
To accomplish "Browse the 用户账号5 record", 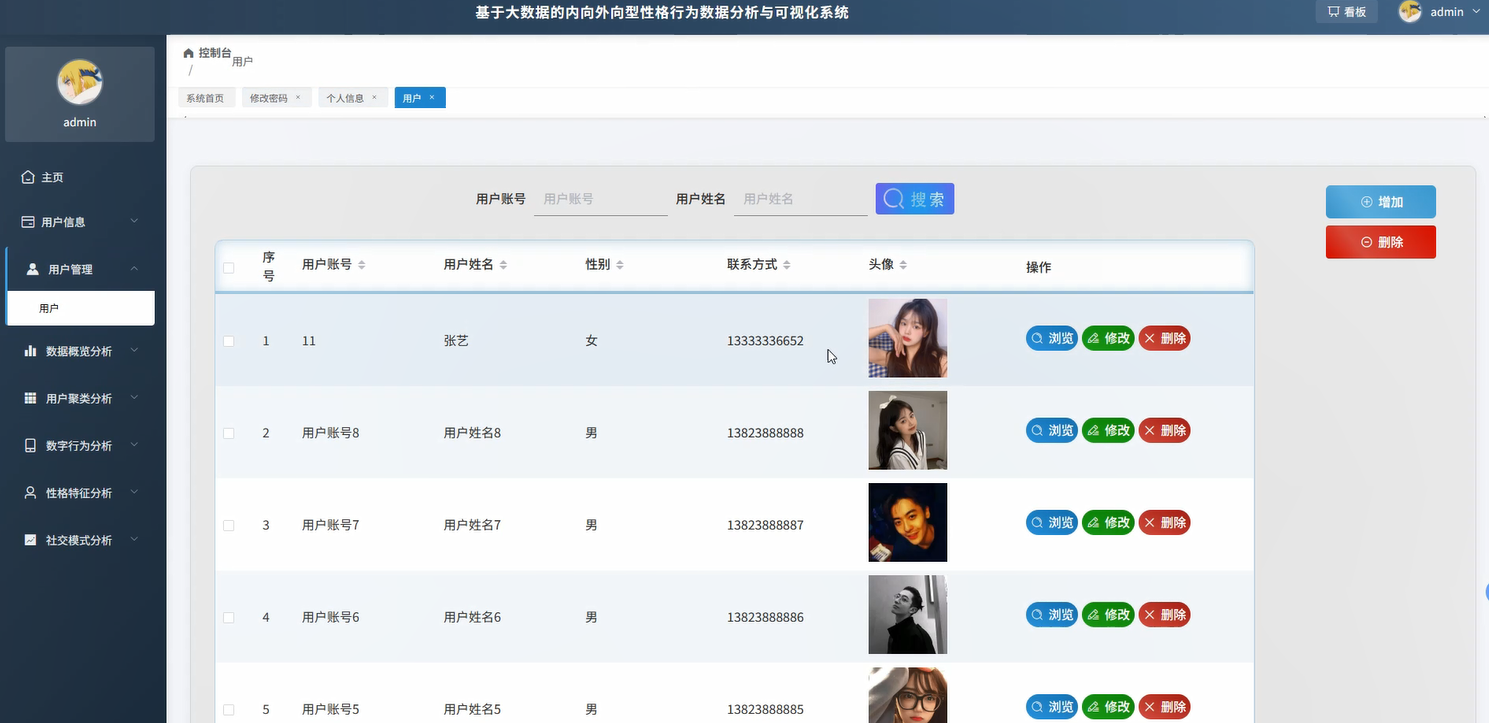I will click(1052, 706).
